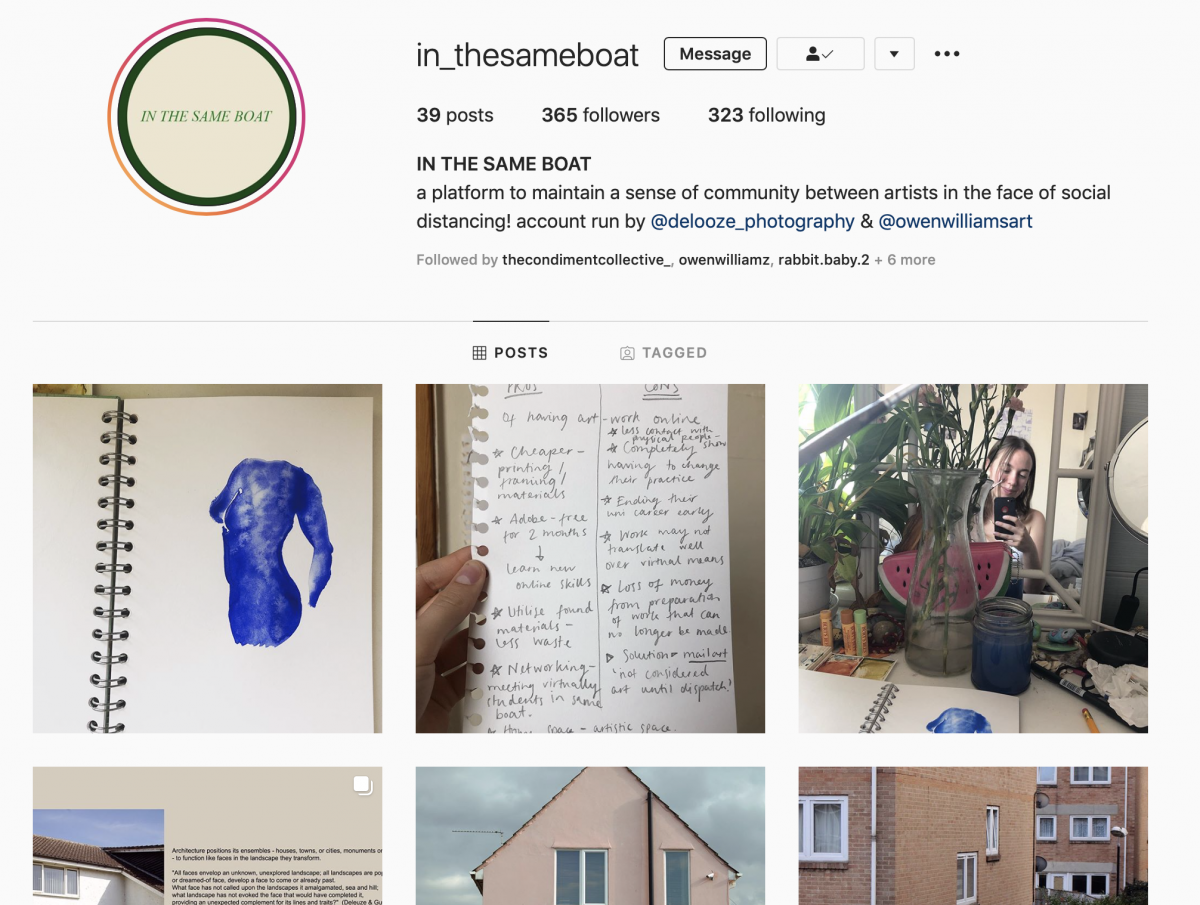Visit the @delooze_photography profile link

pos(752,222)
